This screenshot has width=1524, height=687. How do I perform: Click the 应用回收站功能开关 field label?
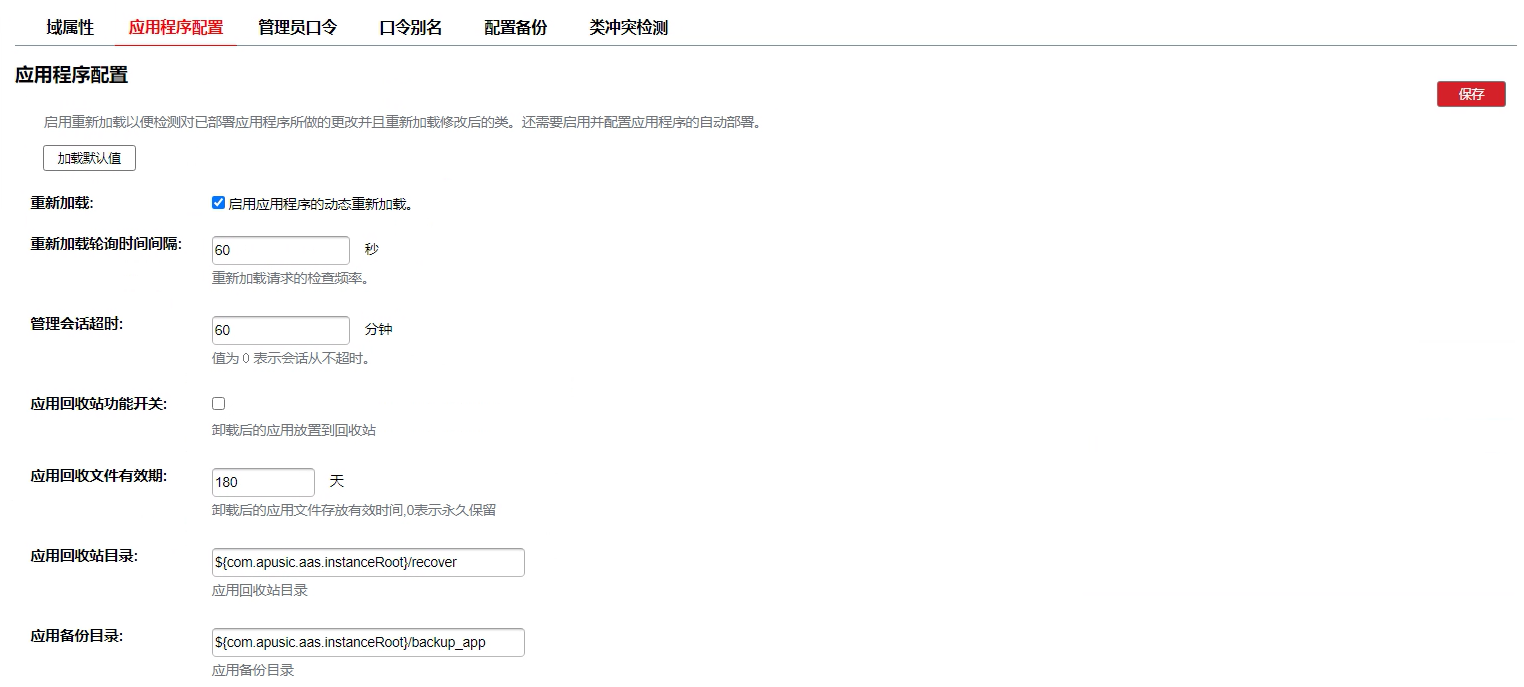[99, 404]
